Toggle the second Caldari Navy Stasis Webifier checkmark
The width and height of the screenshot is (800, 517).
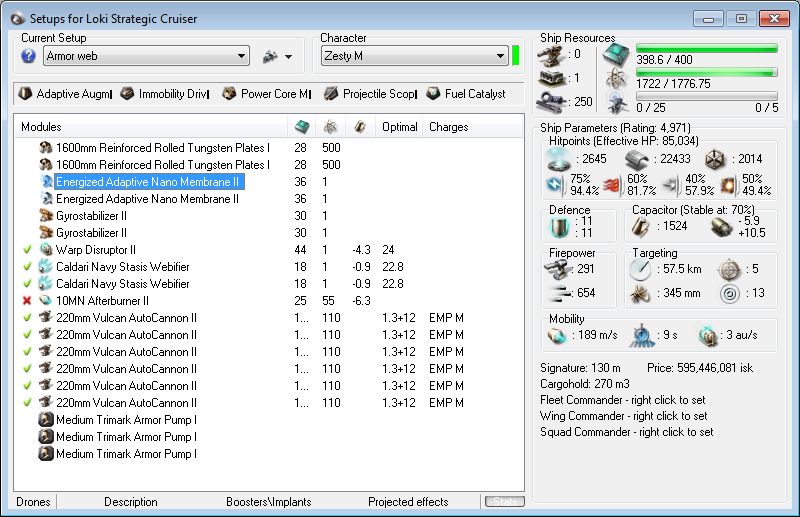point(28,283)
